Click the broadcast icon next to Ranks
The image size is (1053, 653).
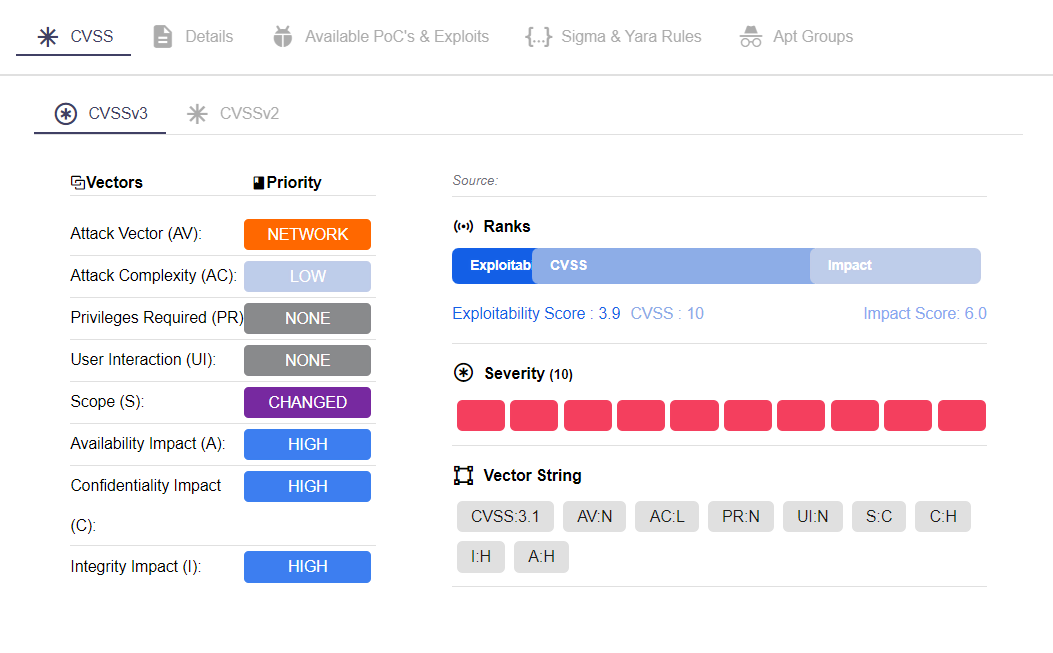(463, 226)
